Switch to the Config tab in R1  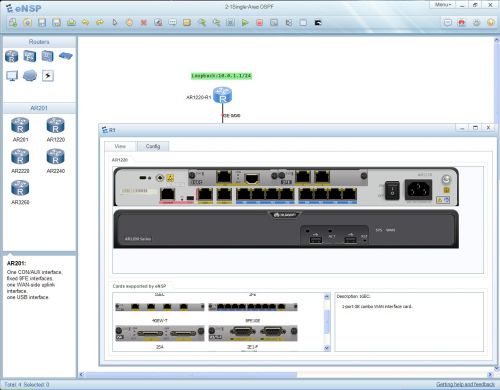point(153,146)
